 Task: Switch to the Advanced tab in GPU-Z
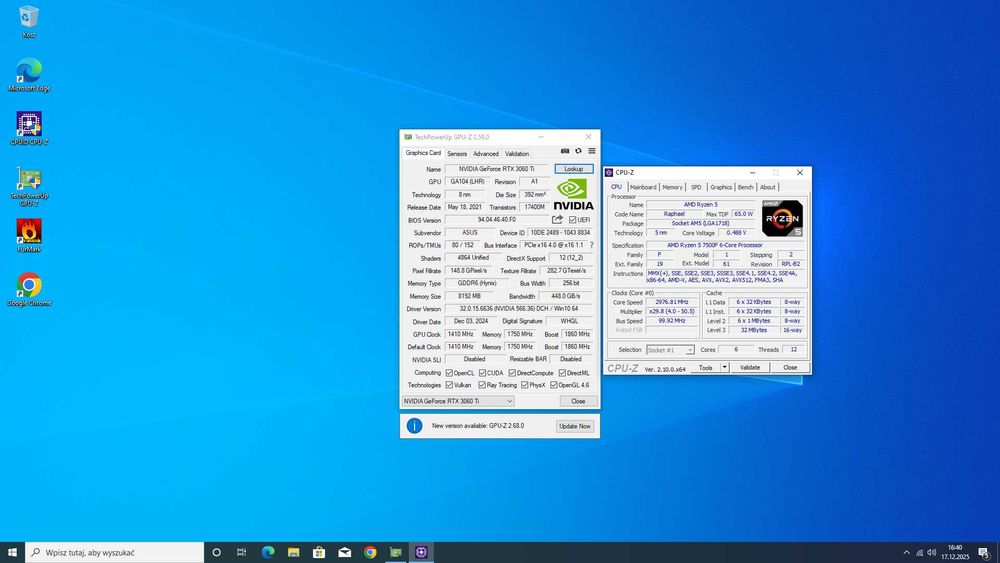pyautogui.click(x=485, y=154)
